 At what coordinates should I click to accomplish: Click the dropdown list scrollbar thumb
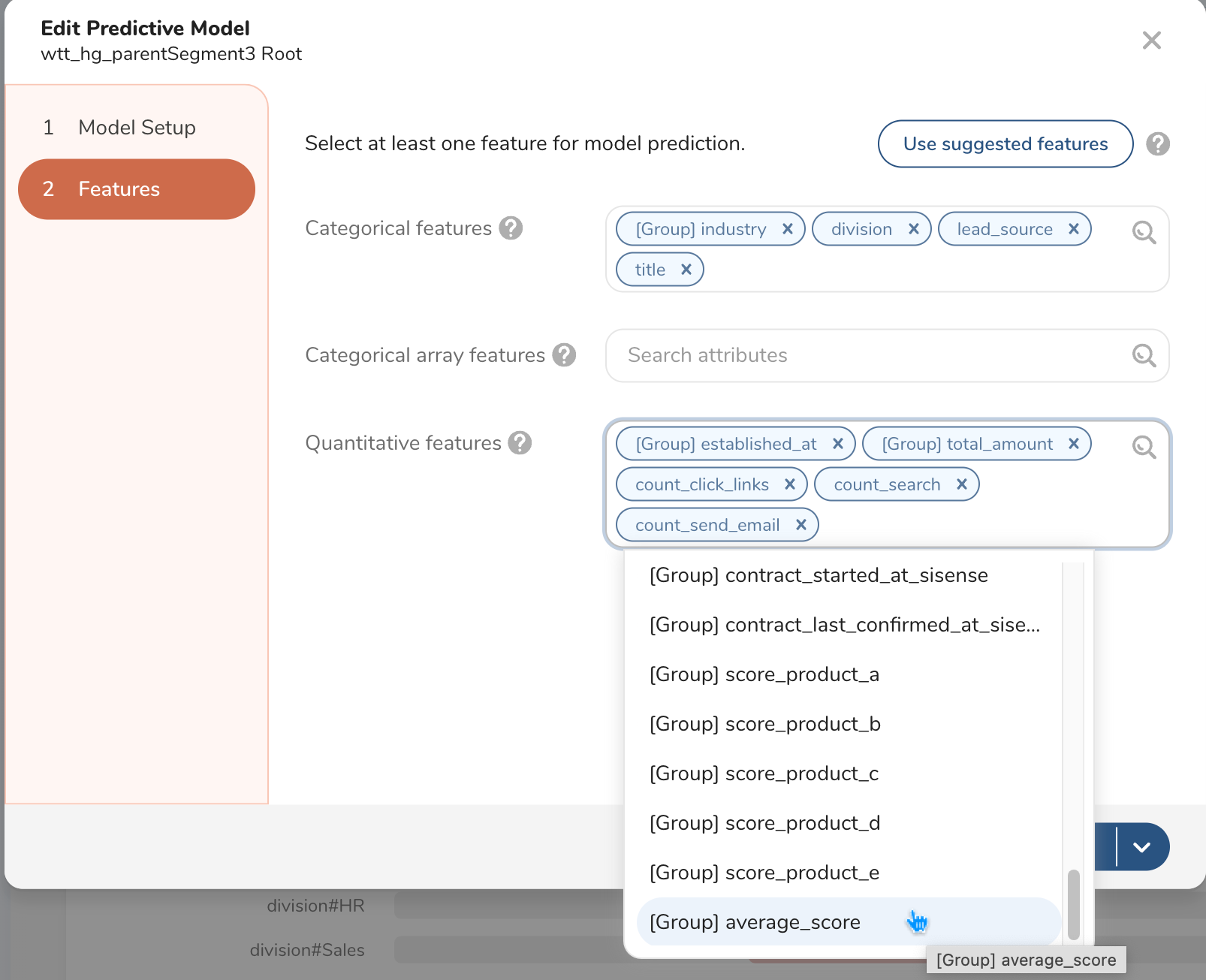click(x=1074, y=905)
